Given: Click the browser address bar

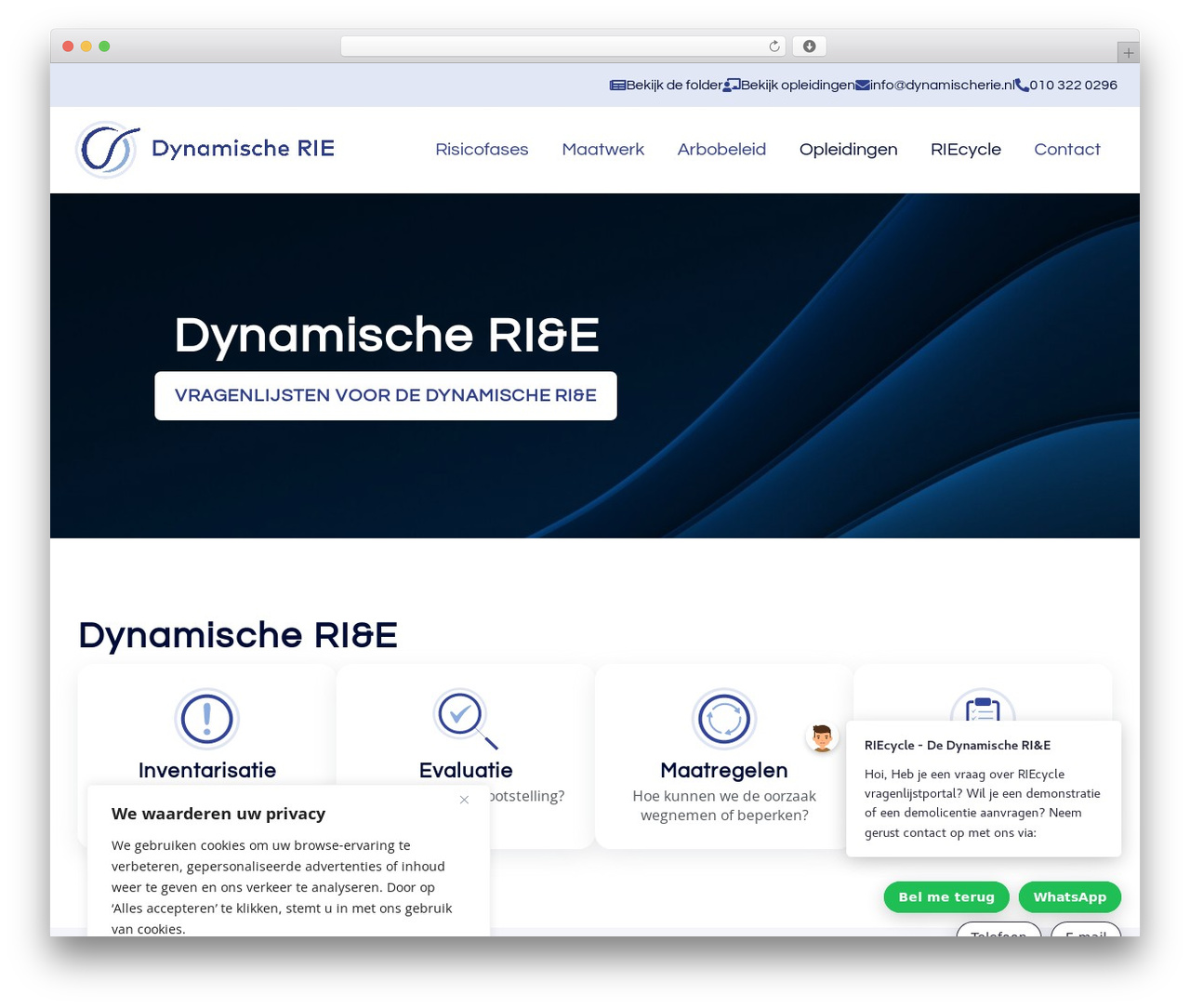Looking at the screenshot, I should pyautogui.click(x=563, y=46).
